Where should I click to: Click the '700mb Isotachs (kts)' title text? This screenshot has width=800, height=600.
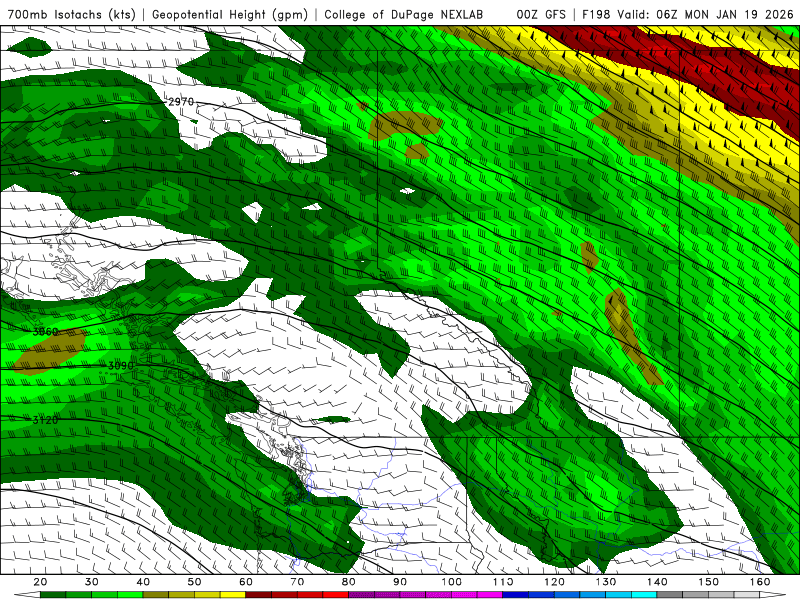pyautogui.click(x=71, y=14)
